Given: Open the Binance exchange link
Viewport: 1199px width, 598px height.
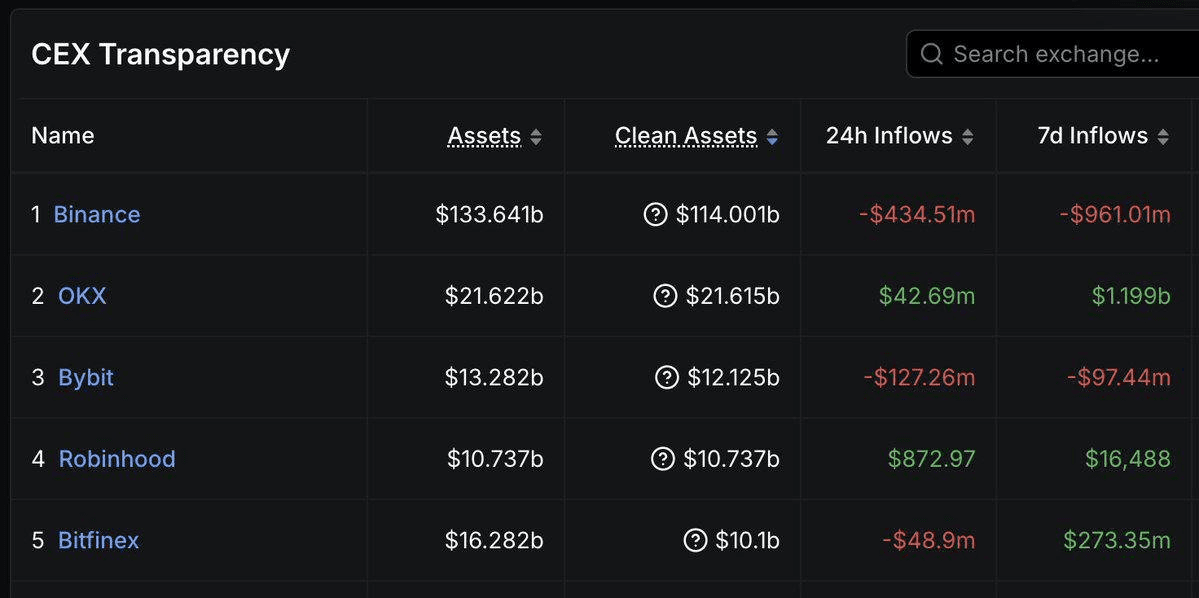Looking at the screenshot, I should (x=97, y=214).
